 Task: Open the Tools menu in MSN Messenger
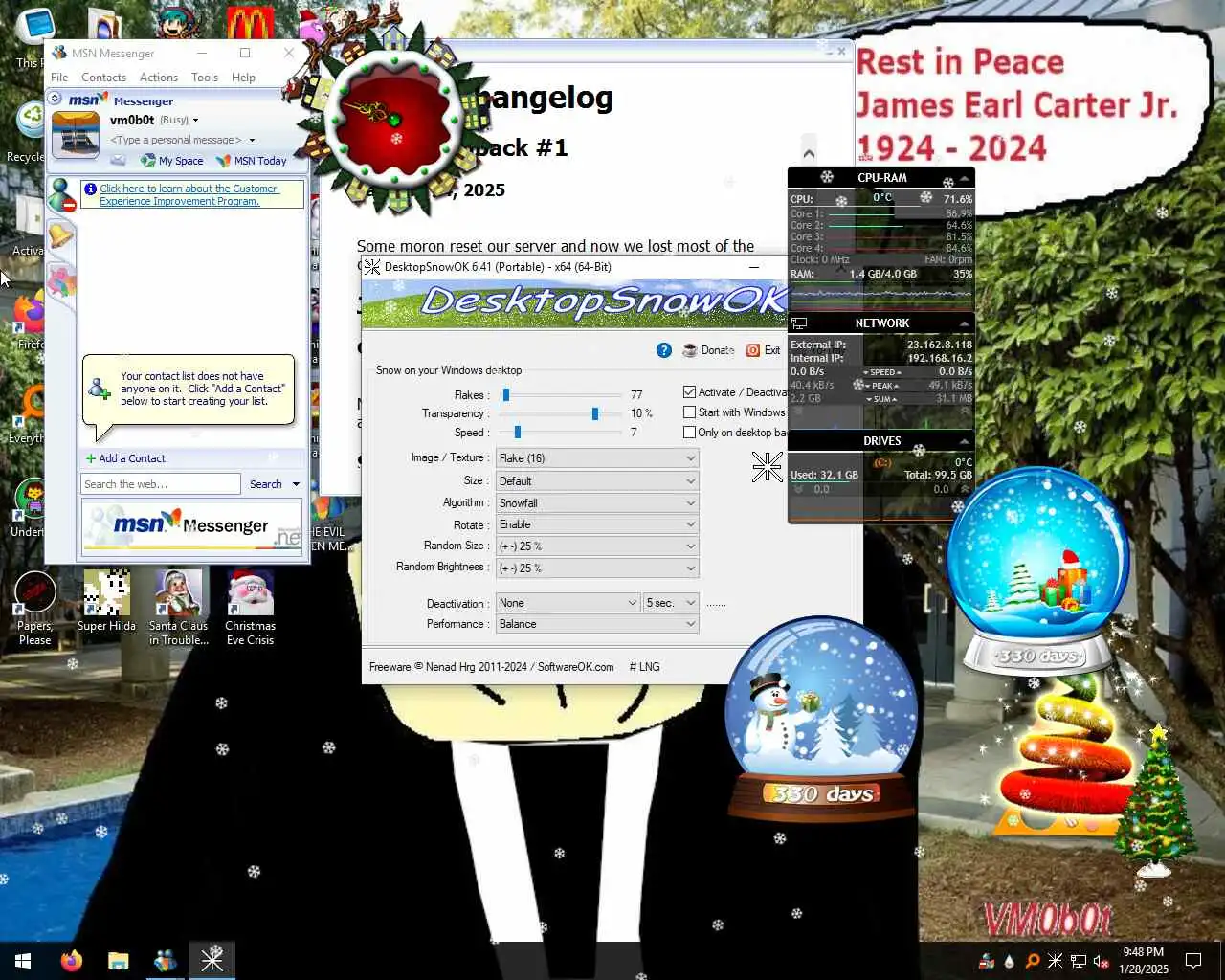click(205, 78)
